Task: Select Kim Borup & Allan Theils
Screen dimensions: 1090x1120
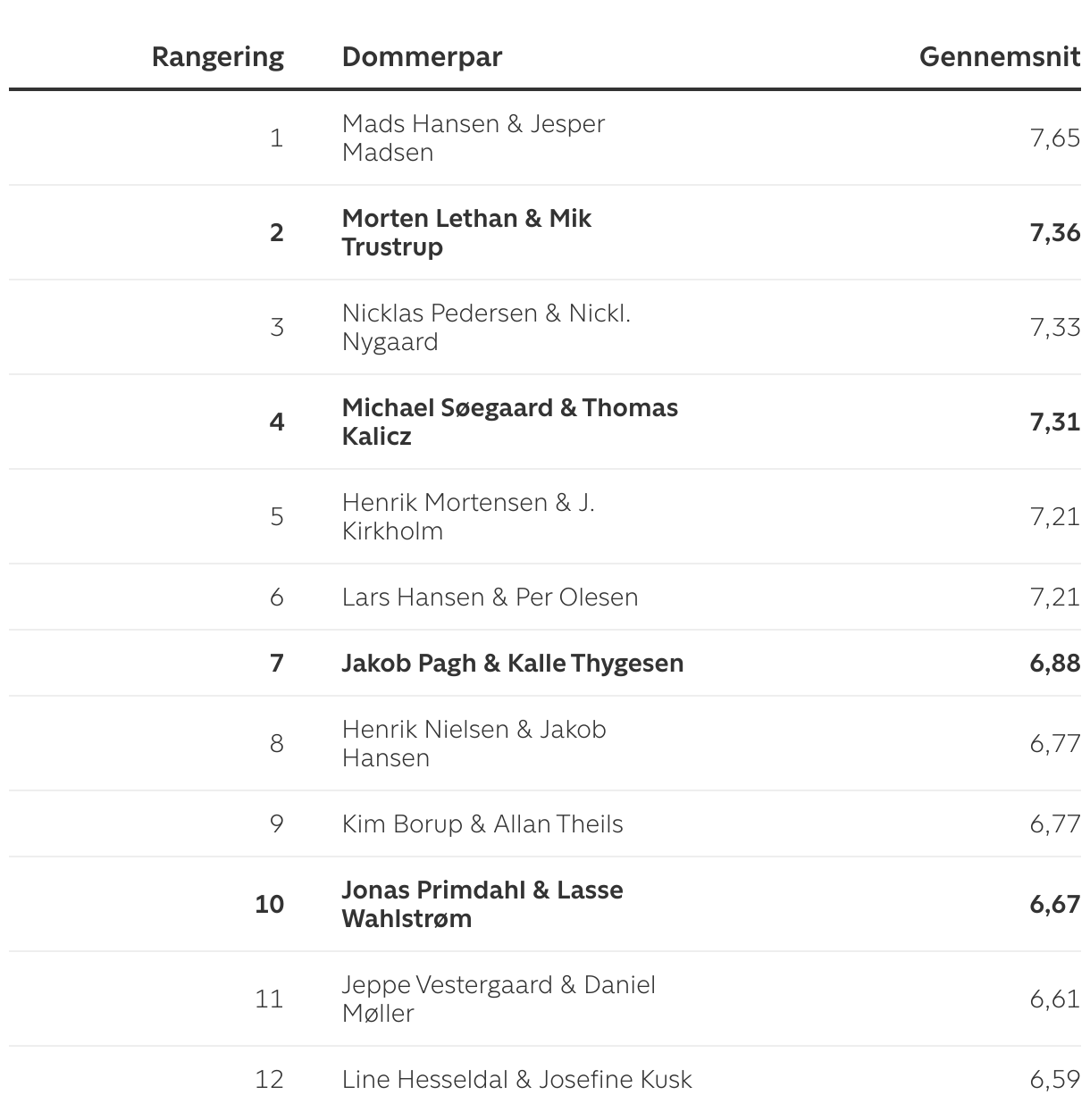Action: click(x=482, y=823)
